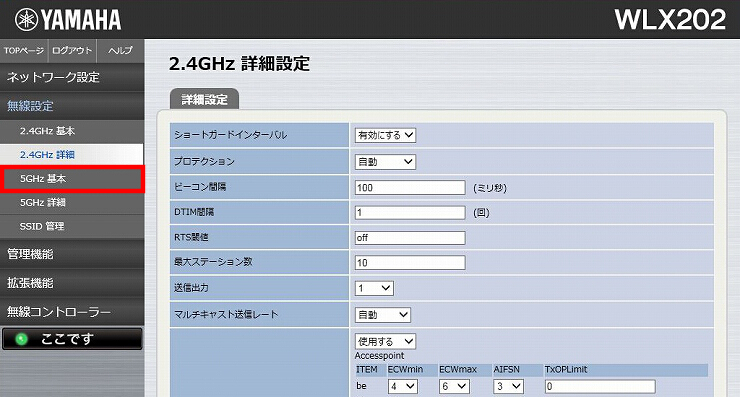
Task: Click the ECWmin column header
Action: point(405,370)
